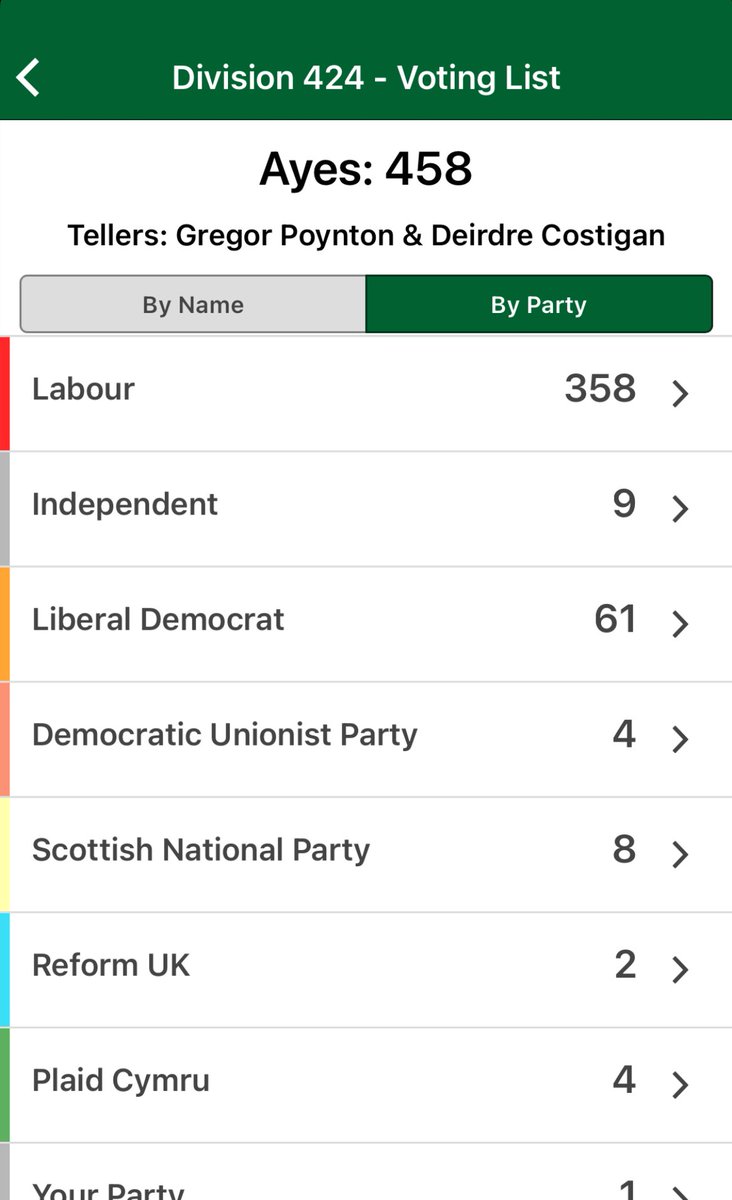
Task: Open Plaid Cymru chevron arrow
Action: [x=680, y=1083]
